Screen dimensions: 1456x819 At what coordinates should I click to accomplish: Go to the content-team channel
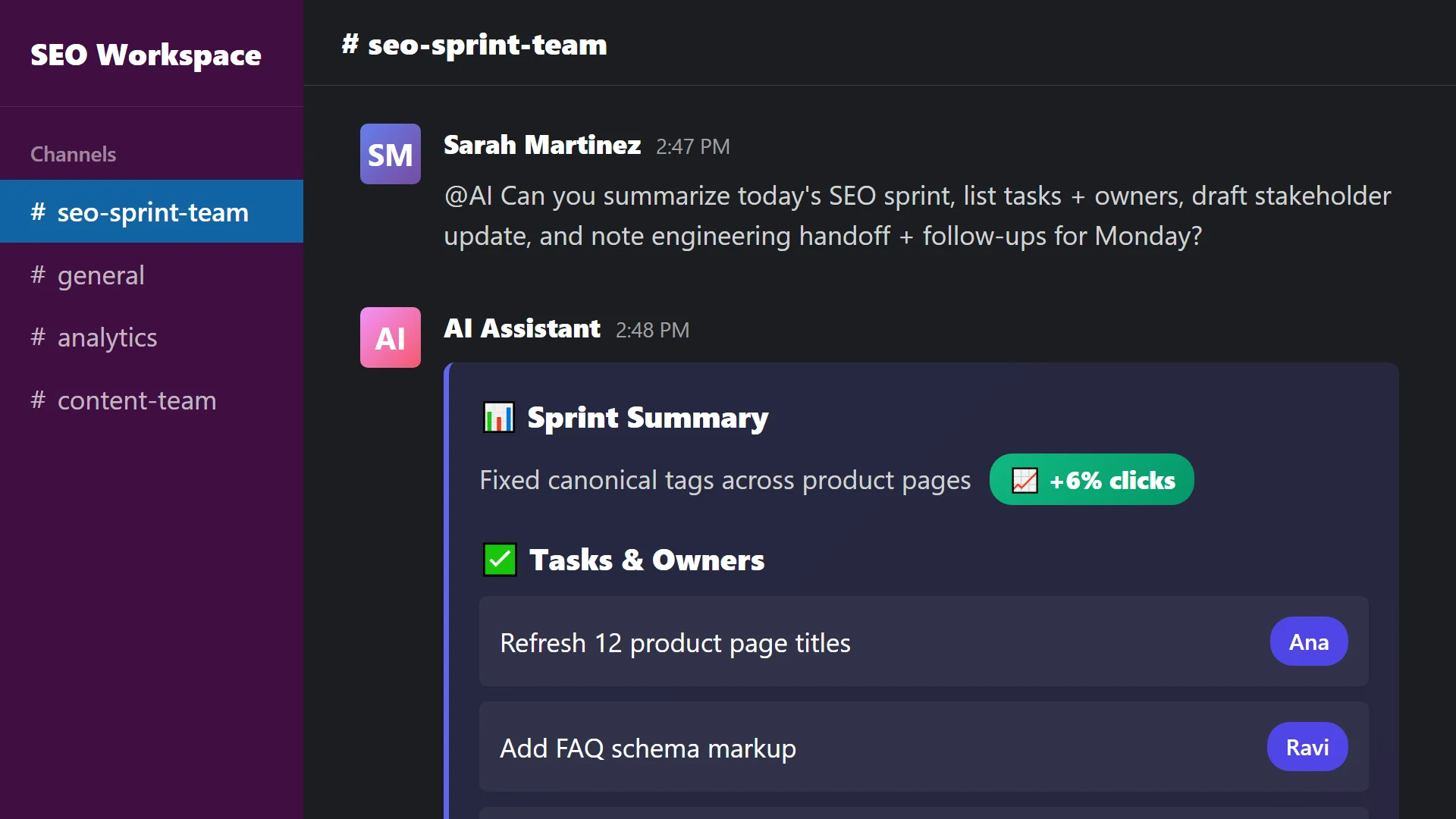coord(152,400)
